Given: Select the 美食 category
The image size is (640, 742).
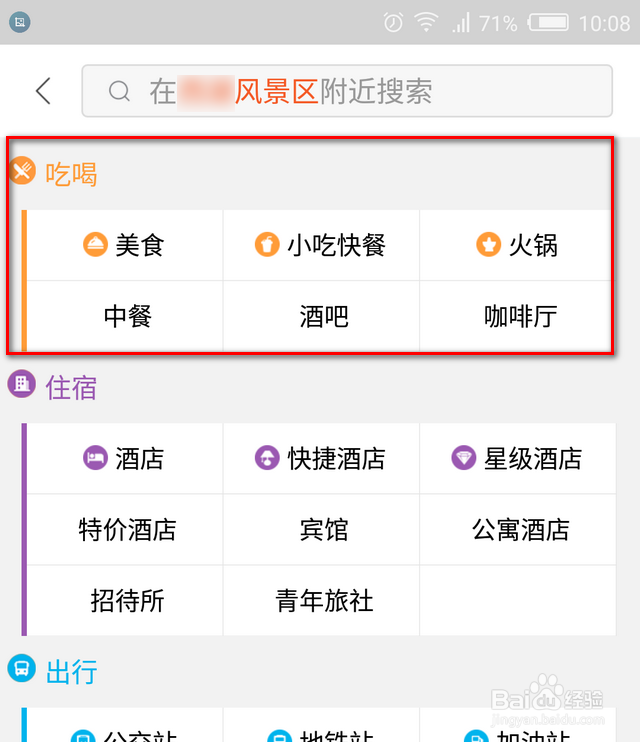Looking at the screenshot, I should pyautogui.click(x=125, y=245).
